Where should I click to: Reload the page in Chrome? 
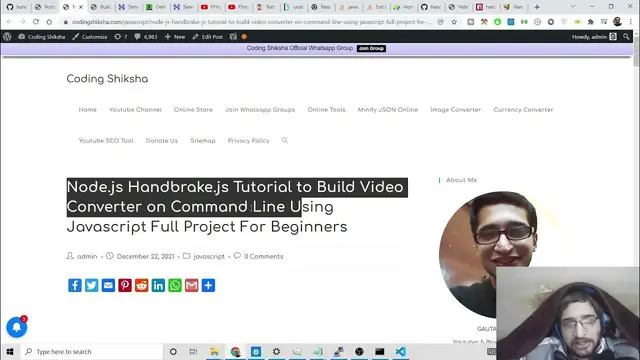(x=36, y=22)
